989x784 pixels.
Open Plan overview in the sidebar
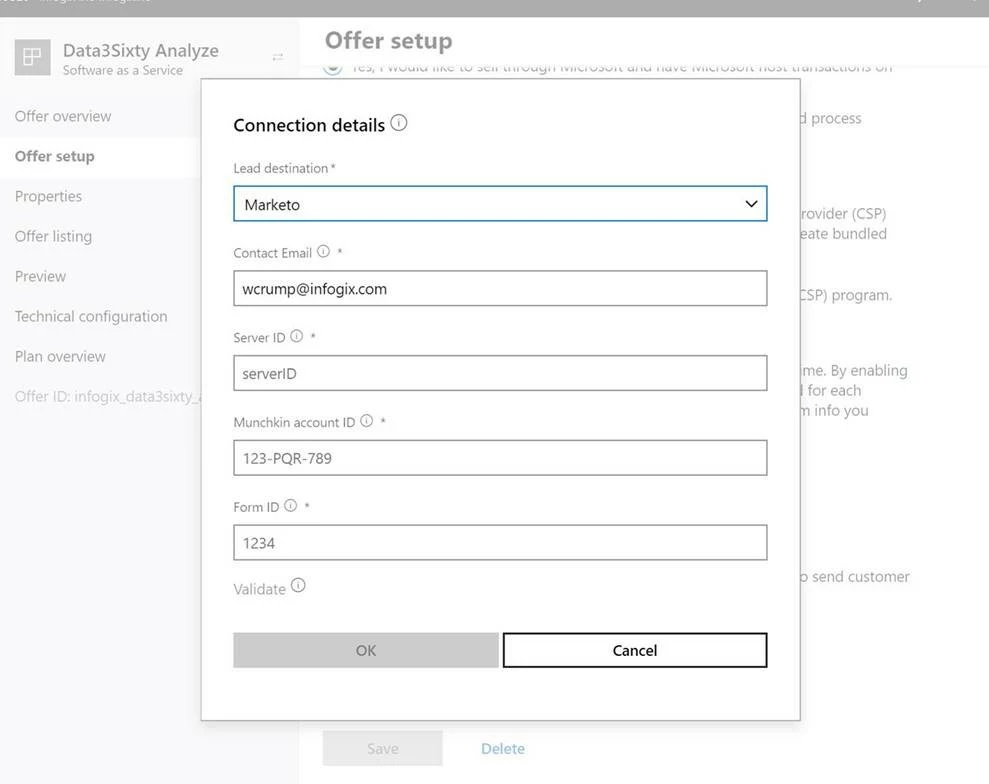click(x=61, y=356)
